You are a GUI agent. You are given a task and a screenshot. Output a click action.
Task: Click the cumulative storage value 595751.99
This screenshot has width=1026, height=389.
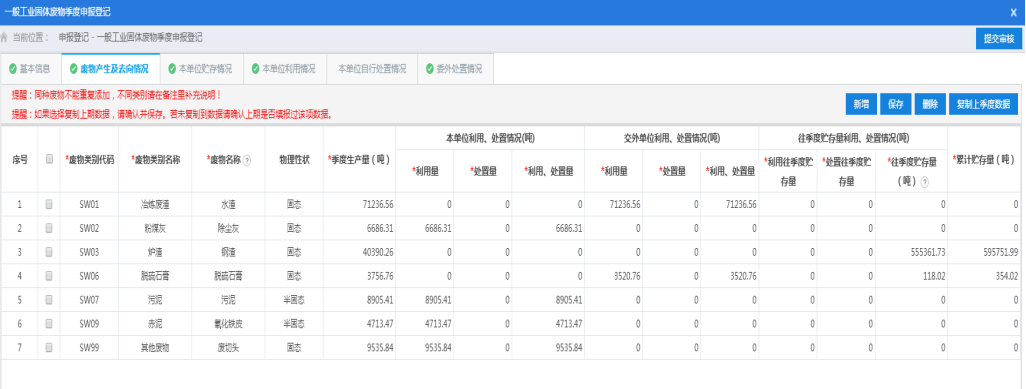[x=1000, y=252]
